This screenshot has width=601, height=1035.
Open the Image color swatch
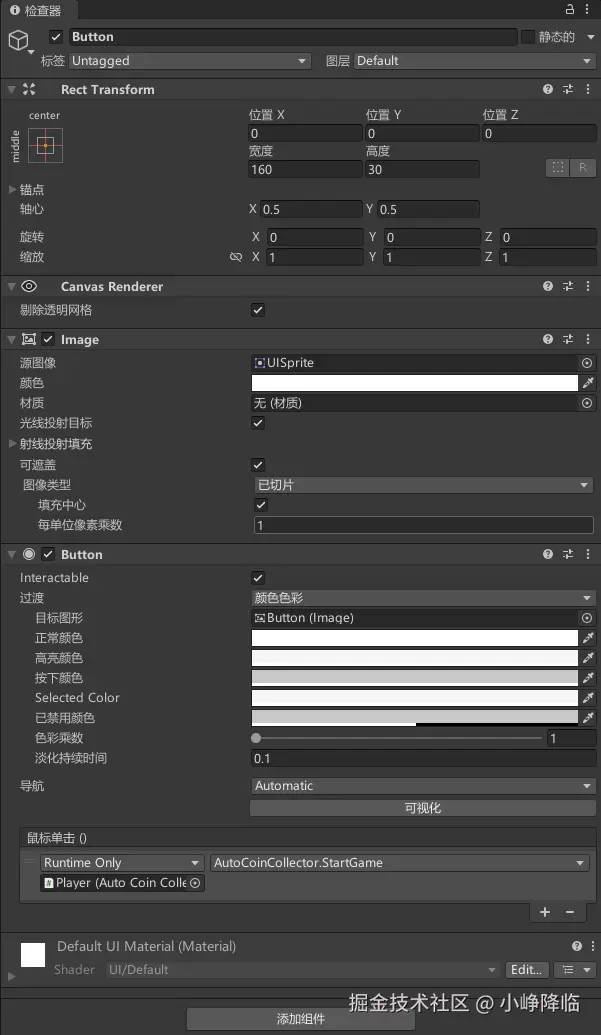click(x=414, y=383)
